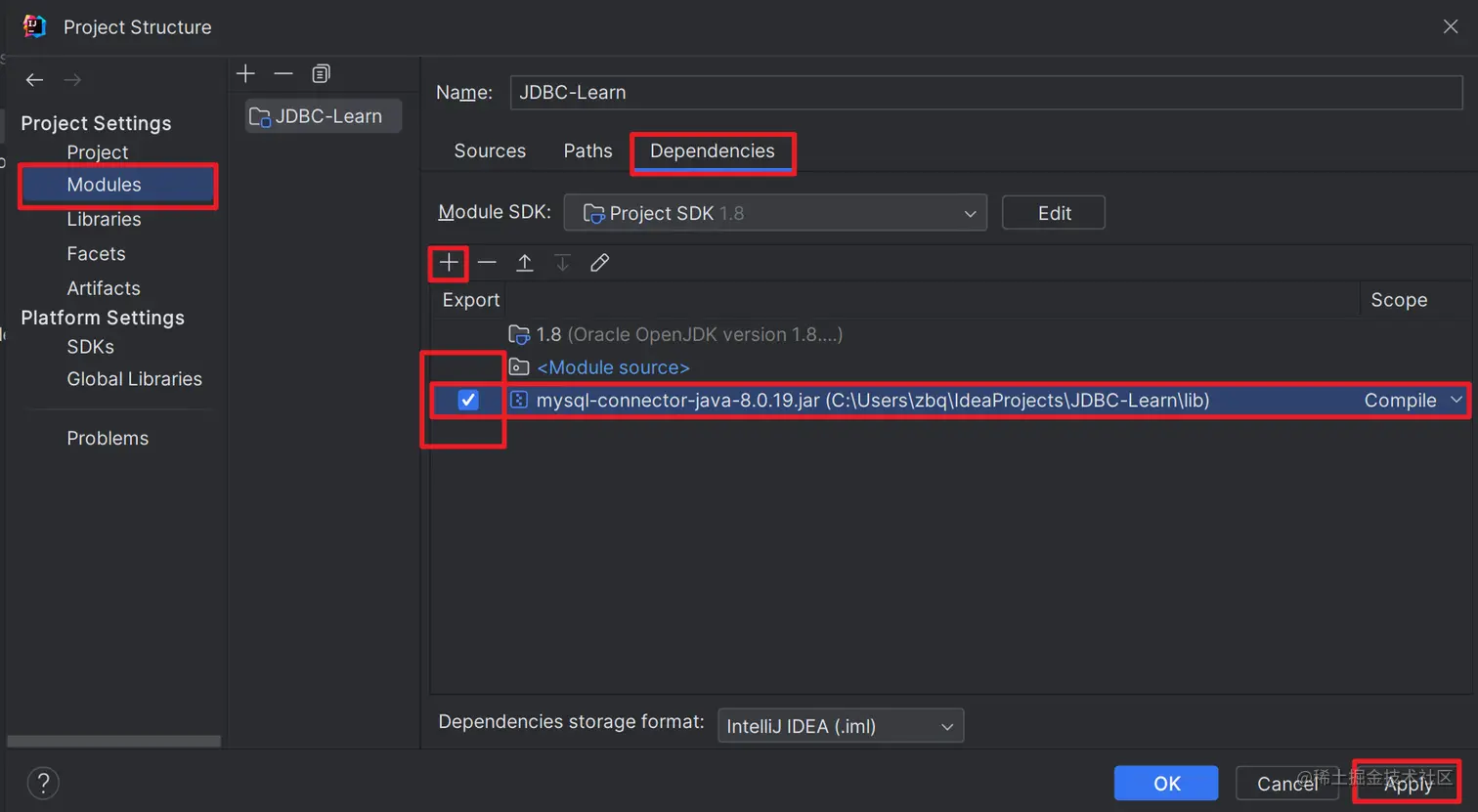The height and width of the screenshot is (812, 1478).
Task: Remove selected dependency with minus icon
Action: [x=487, y=263]
